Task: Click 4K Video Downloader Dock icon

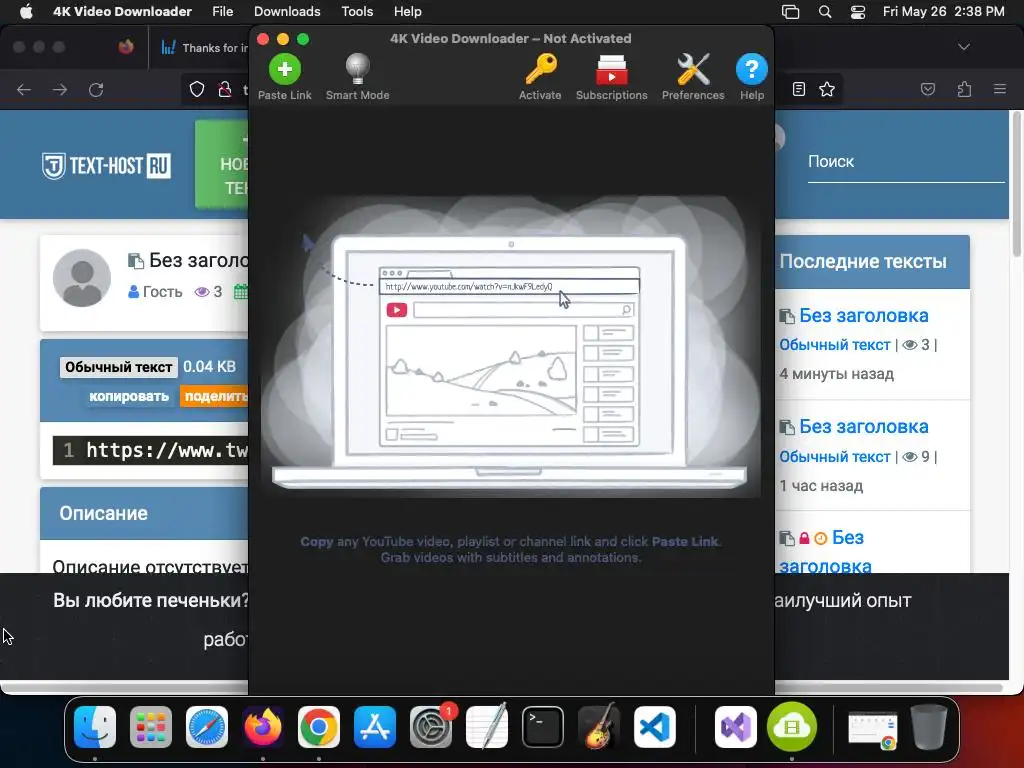Action: click(792, 726)
